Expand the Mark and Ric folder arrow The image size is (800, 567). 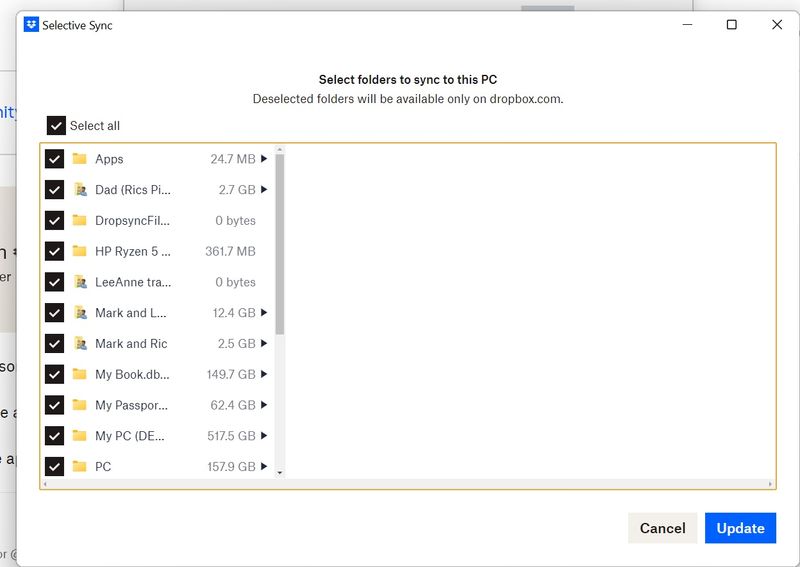(x=264, y=343)
